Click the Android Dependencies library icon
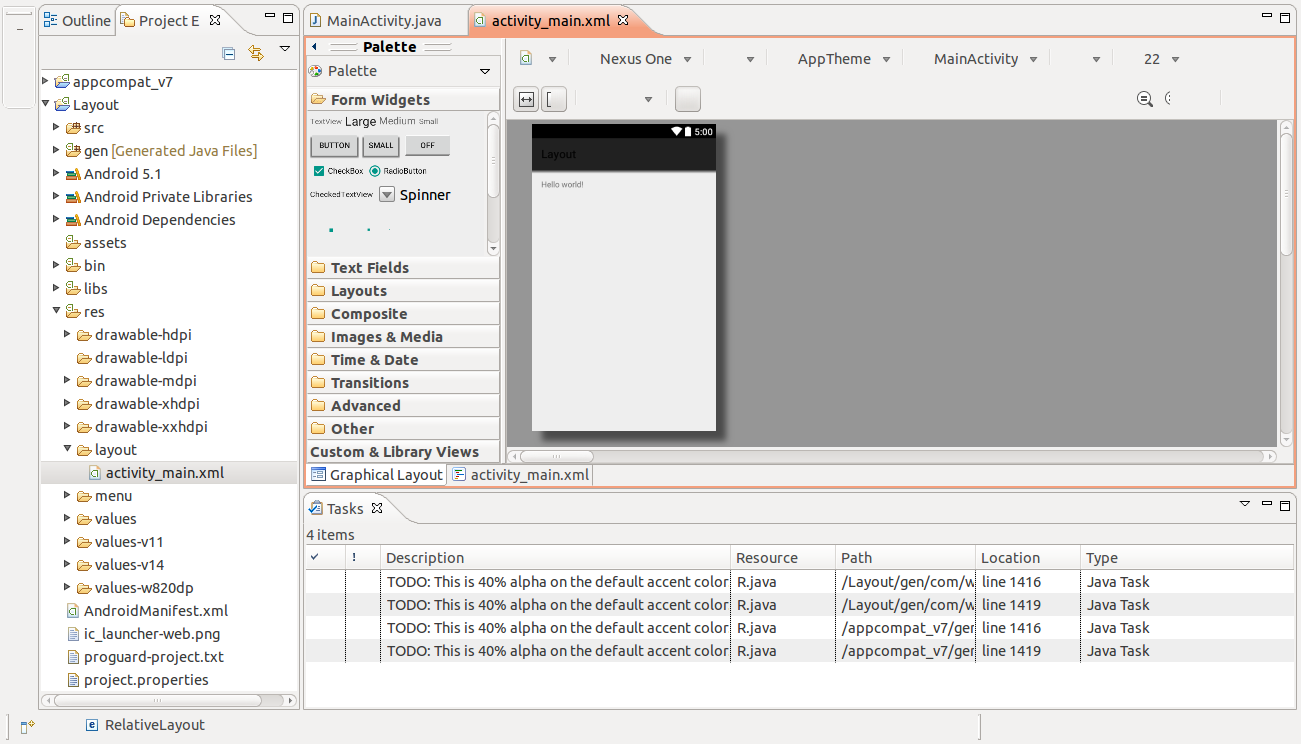The width and height of the screenshot is (1301, 744). coord(72,220)
